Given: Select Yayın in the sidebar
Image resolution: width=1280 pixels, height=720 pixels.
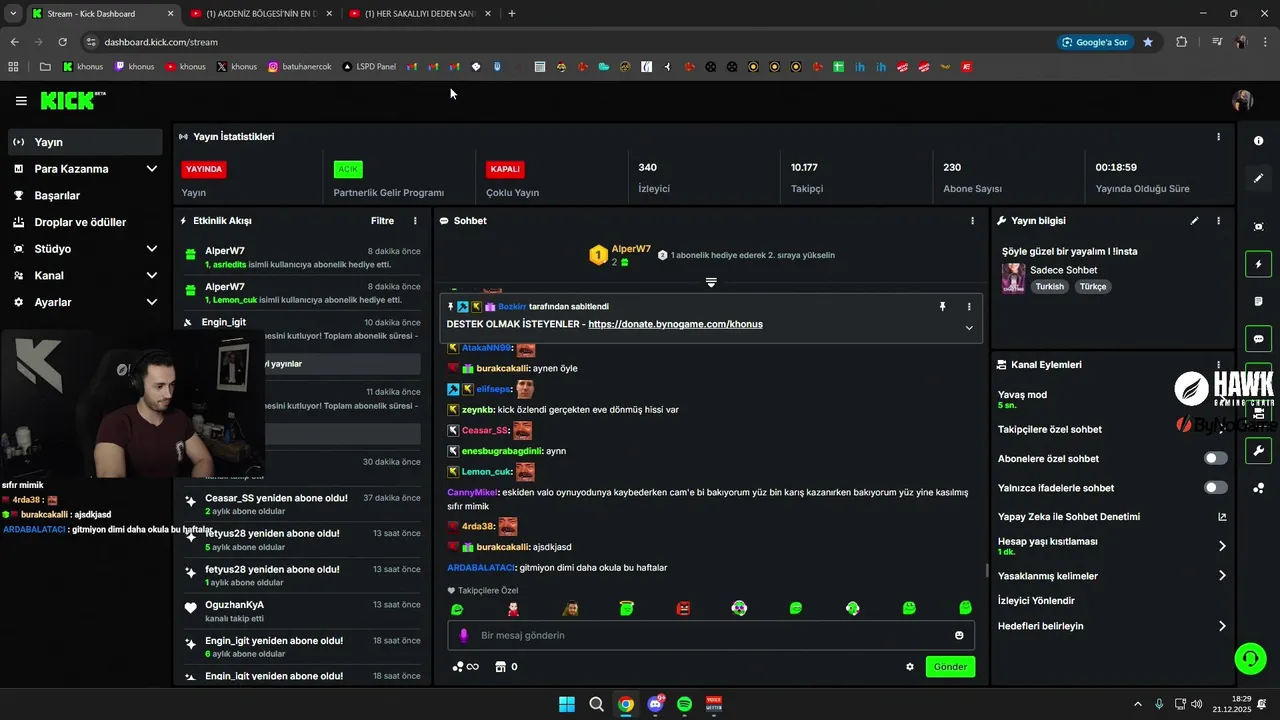Looking at the screenshot, I should 84,142.
